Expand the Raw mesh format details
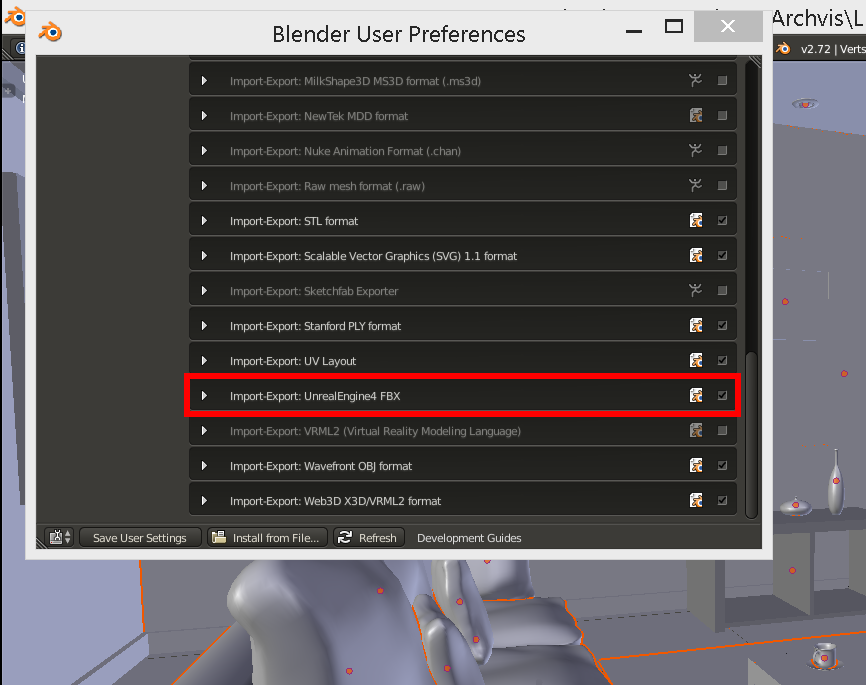Screen dimensions: 866x685 [x=204, y=186]
